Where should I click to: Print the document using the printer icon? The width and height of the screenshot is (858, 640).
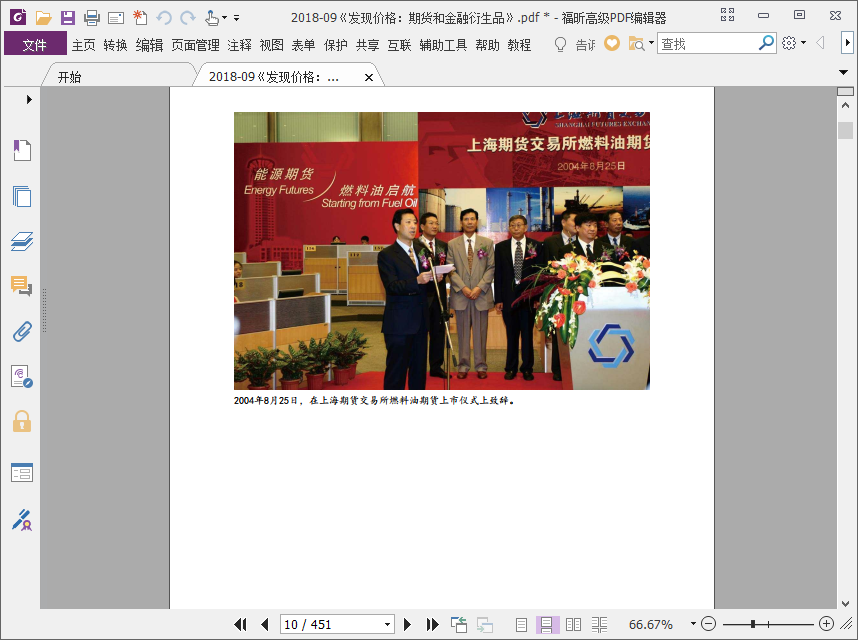[x=92, y=18]
